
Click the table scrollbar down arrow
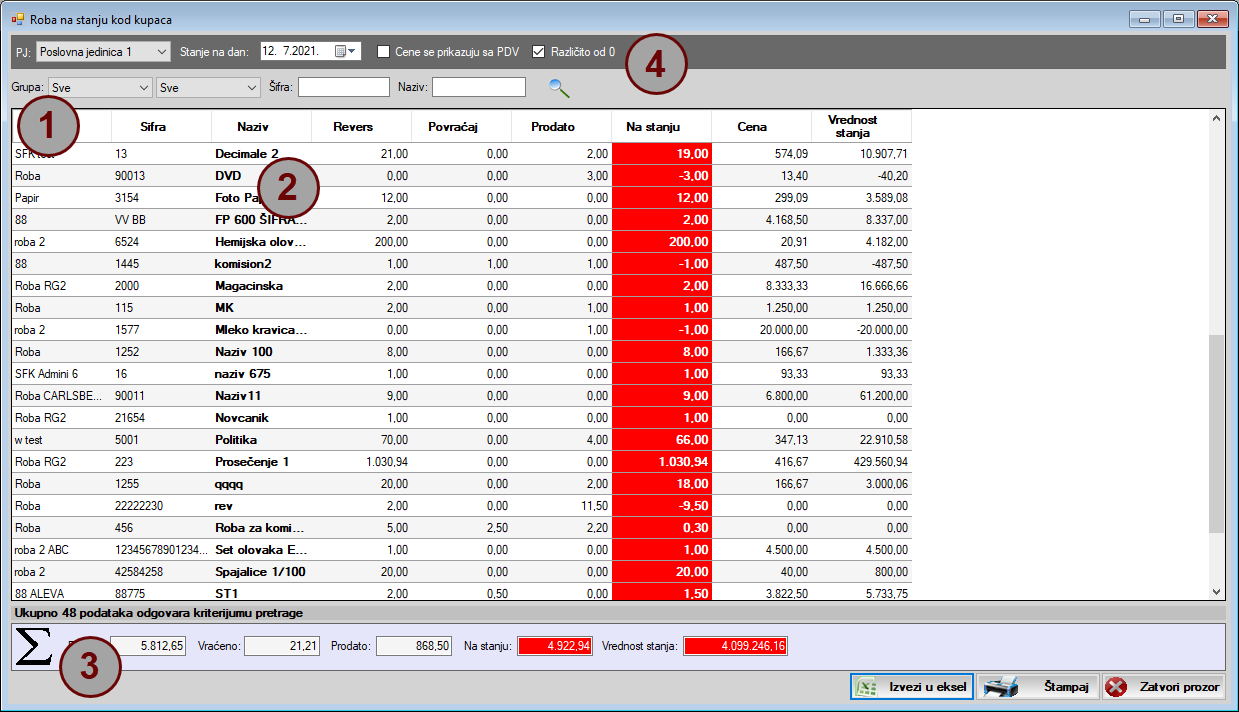[1216, 592]
